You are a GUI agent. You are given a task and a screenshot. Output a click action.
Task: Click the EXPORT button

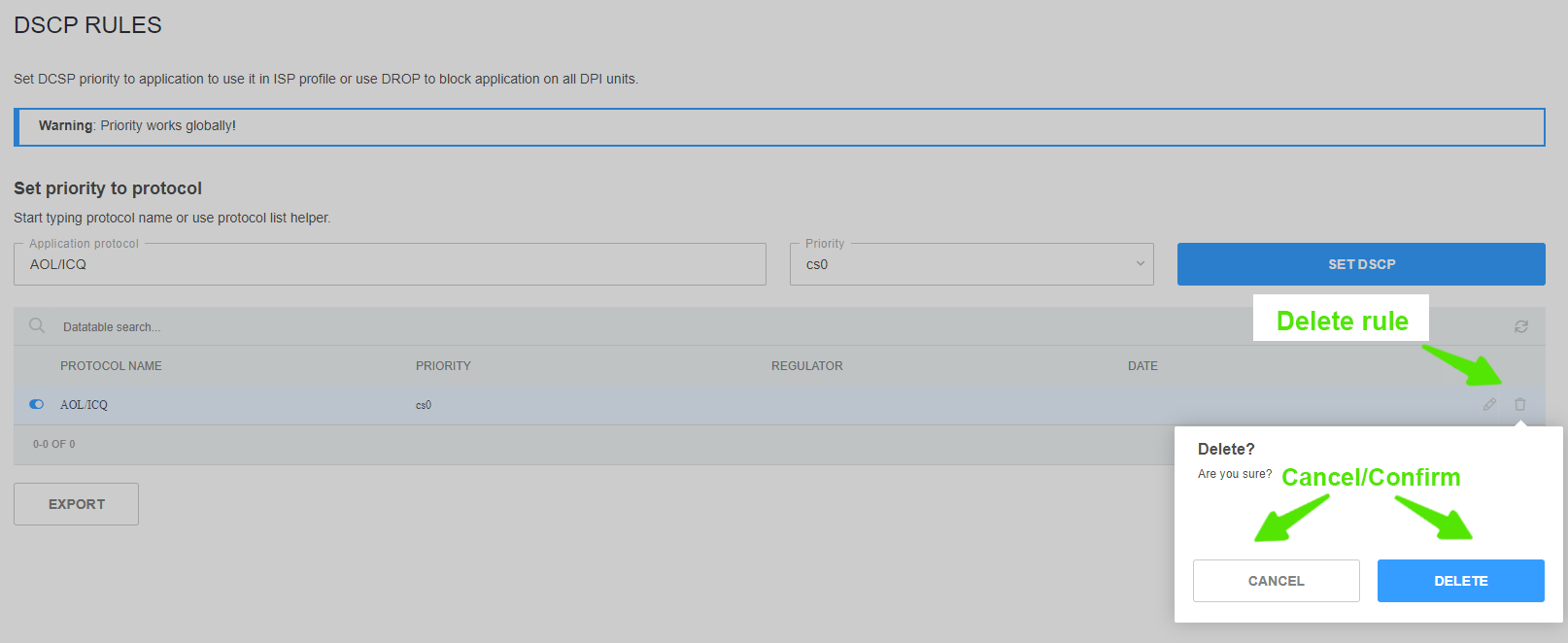[x=76, y=504]
